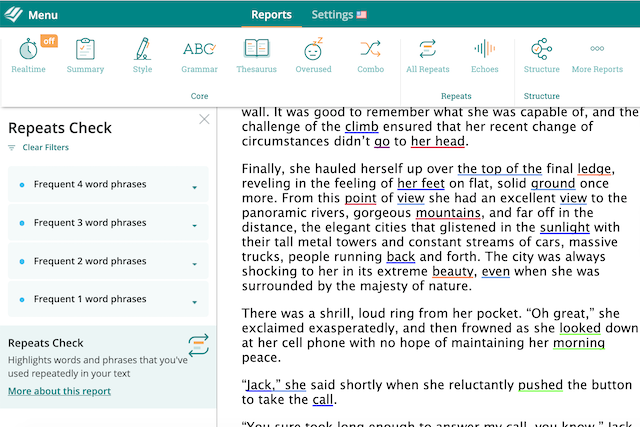
Task: Open the Summary report
Action: click(85, 56)
